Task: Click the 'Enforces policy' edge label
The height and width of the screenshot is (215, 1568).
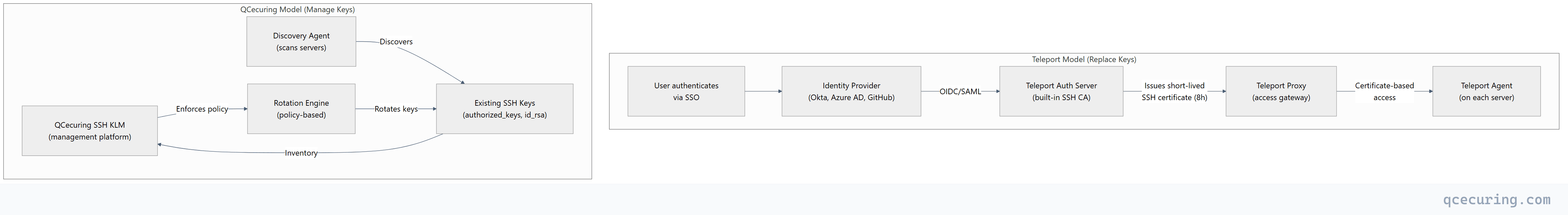Action: click(202, 109)
